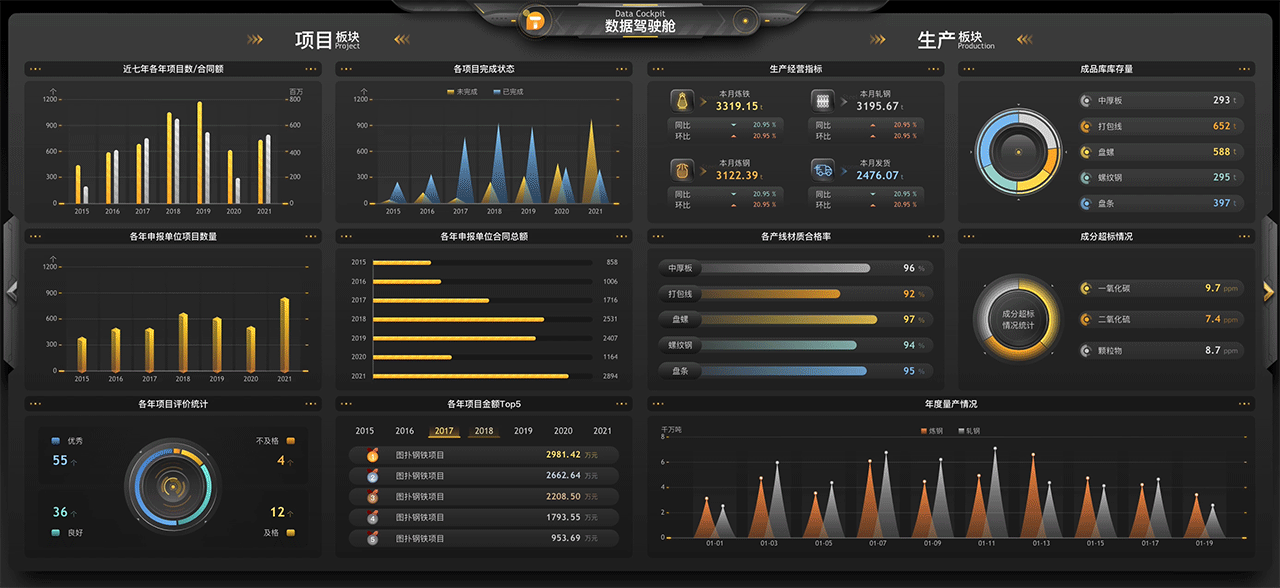Screen dimensions: 1280x588
Task: Select the 2019 year tab
Action: click(523, 431)
